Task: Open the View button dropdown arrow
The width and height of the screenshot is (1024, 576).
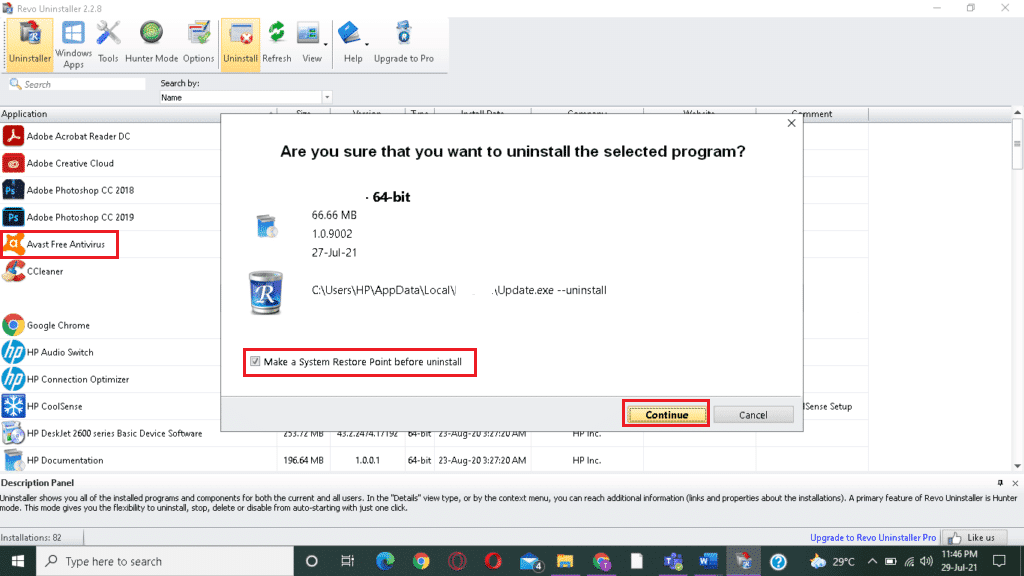Action: click(323, 43)
